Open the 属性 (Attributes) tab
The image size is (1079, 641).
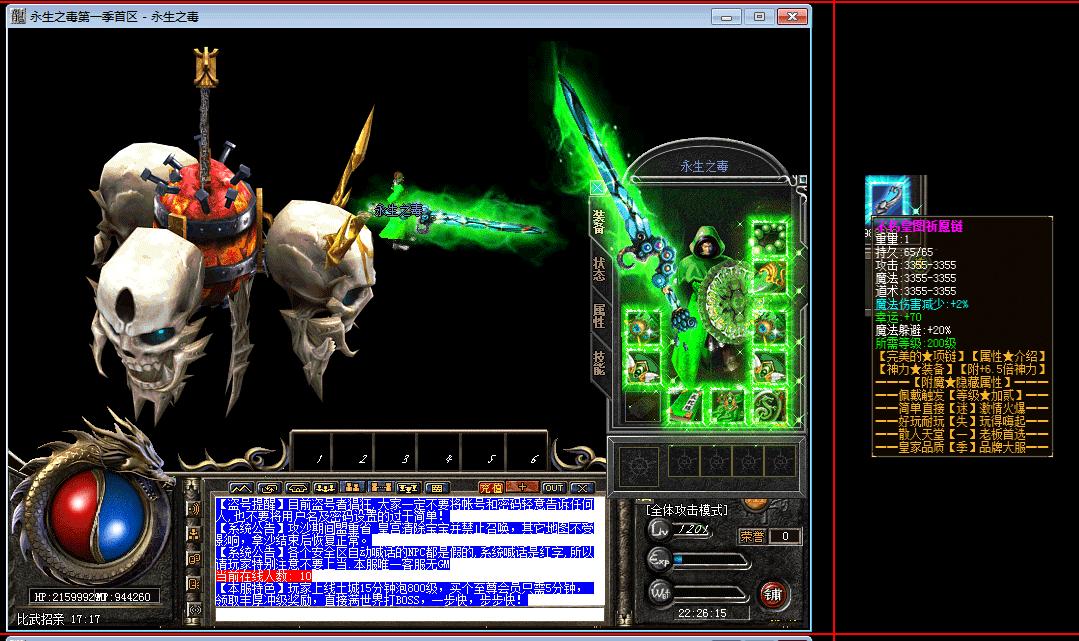598,316
